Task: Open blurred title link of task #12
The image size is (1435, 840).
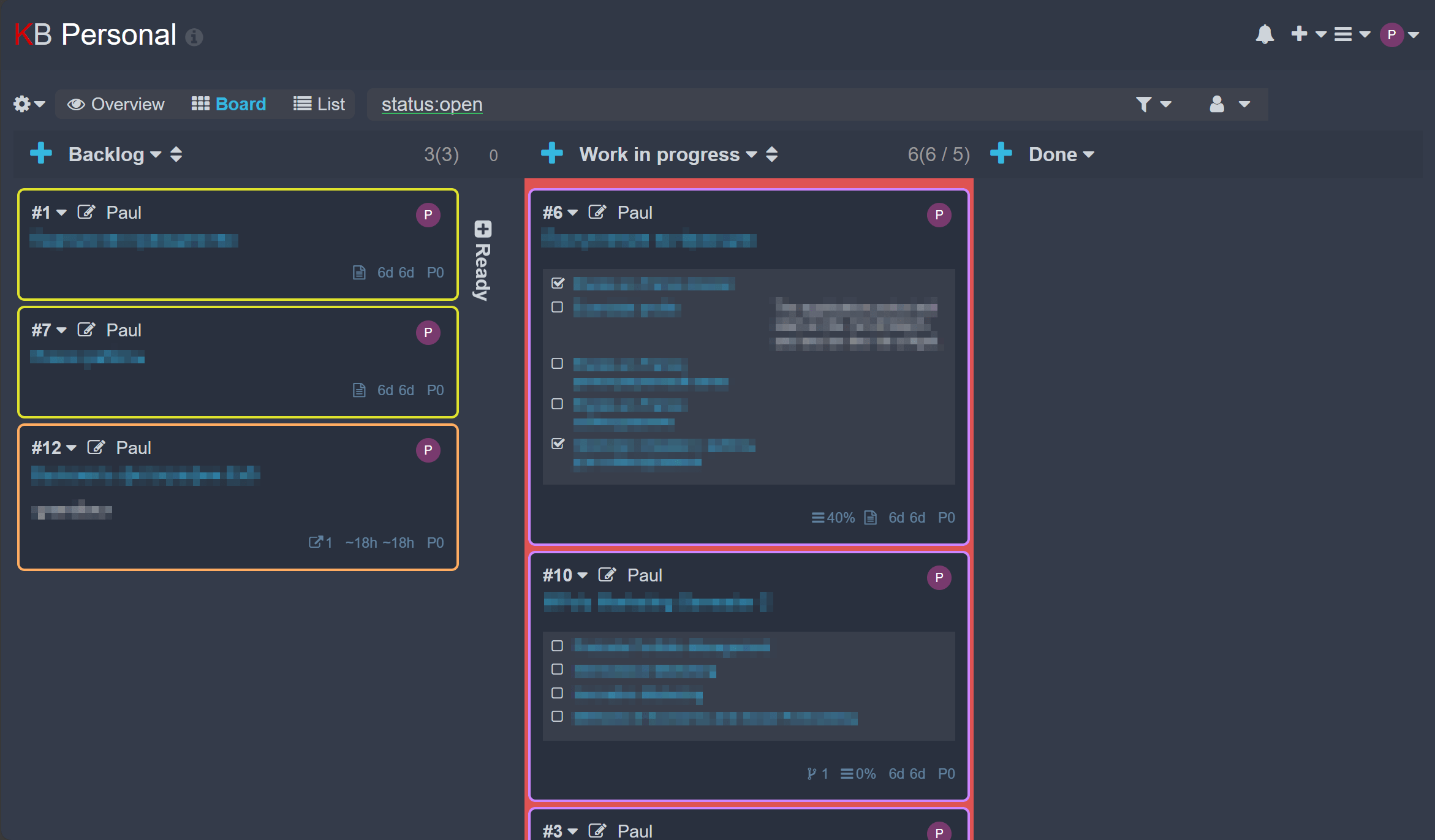Action: (x=146, y=475)
